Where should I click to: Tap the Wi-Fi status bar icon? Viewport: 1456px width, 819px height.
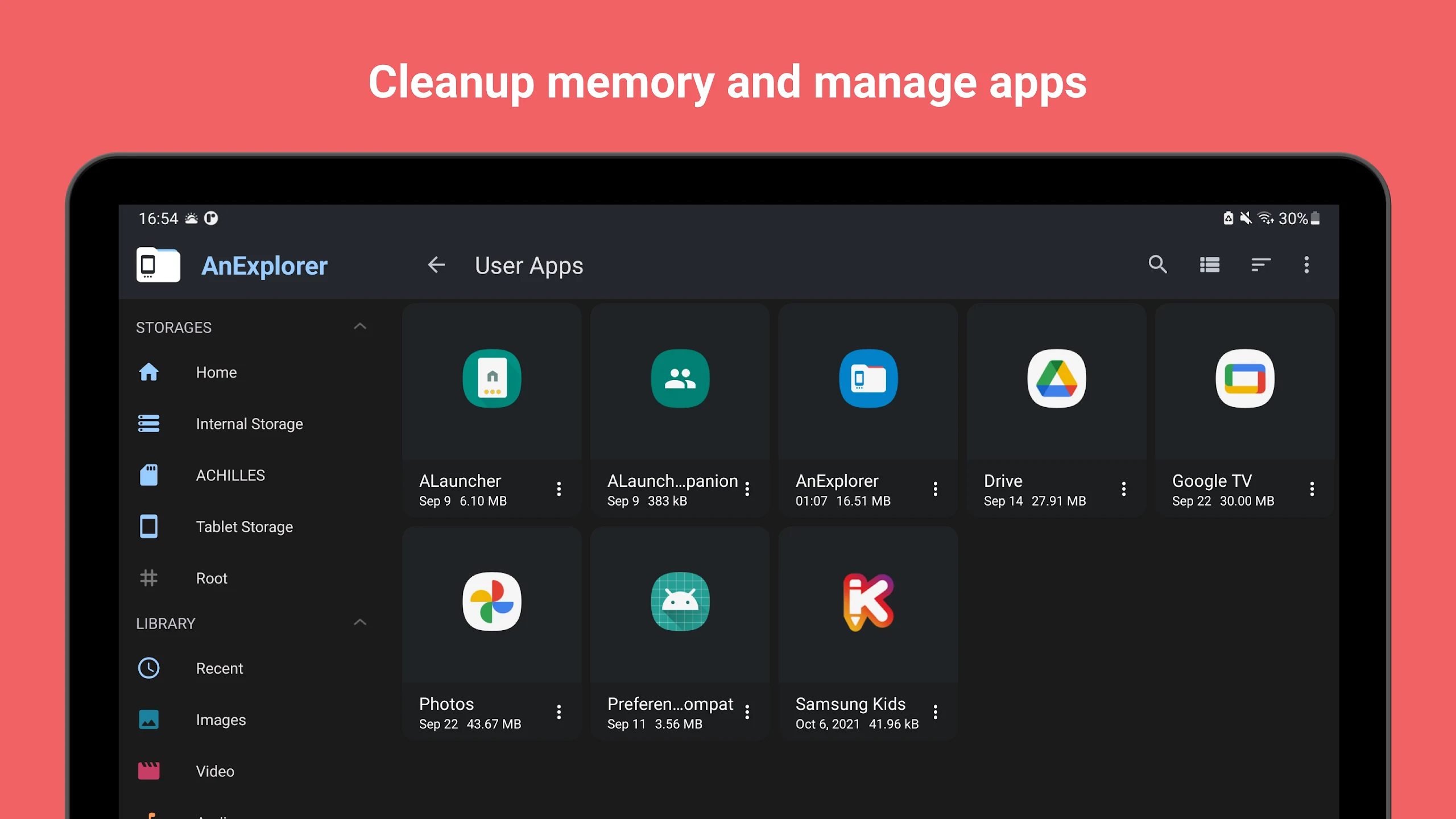click(x=1265, y=218)
